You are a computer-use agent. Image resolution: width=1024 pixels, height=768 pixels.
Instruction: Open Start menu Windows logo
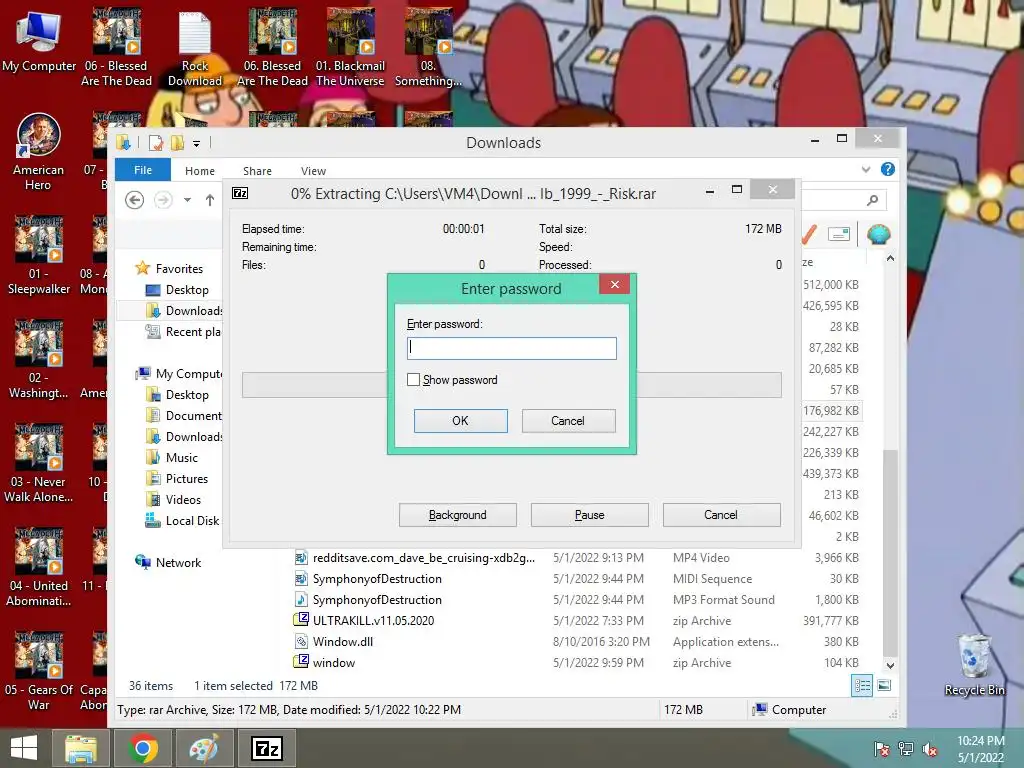click(x=24, y=748)
